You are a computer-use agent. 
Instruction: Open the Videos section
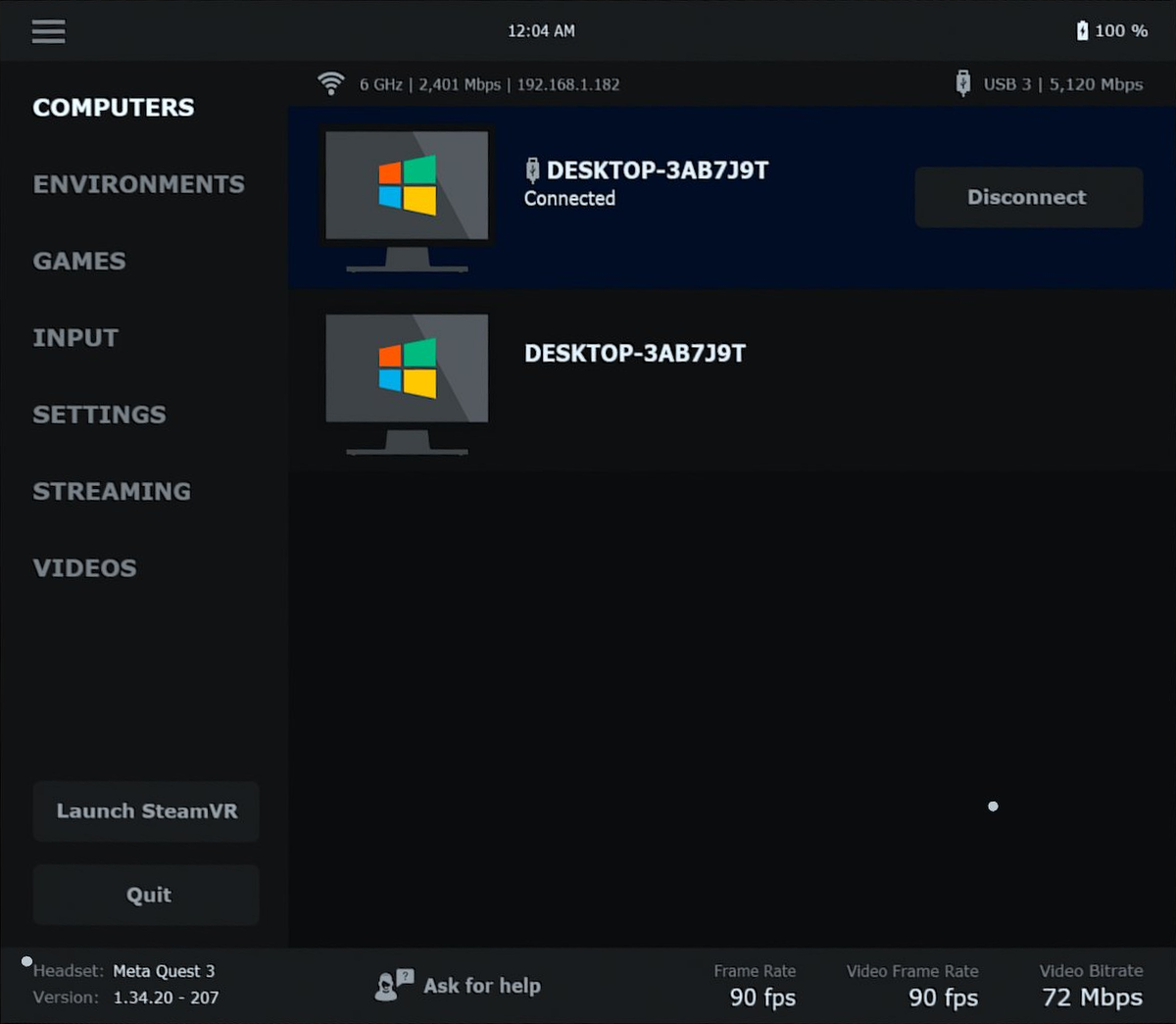(85, 567)
